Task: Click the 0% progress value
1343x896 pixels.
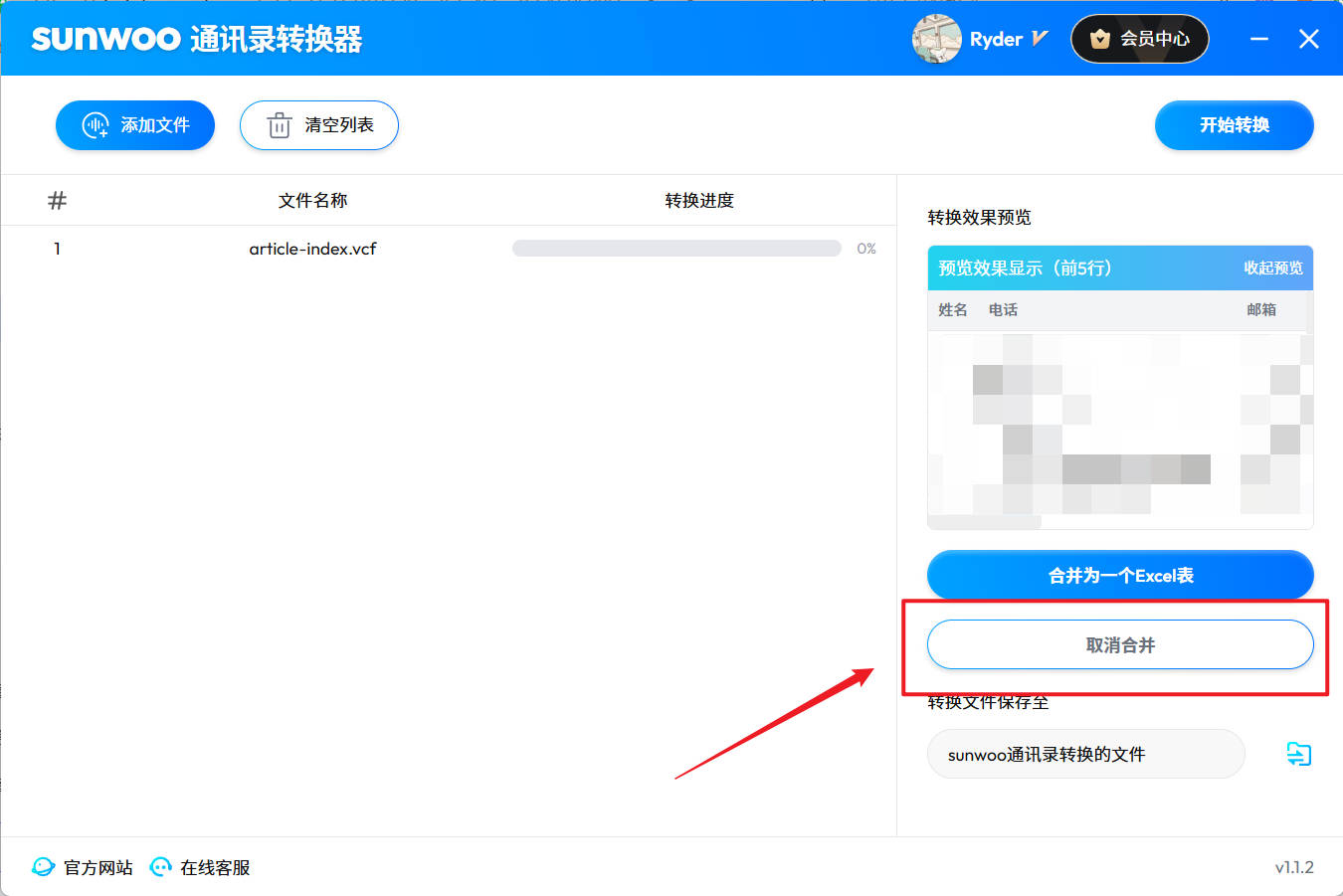Action: tap(866, 249)
